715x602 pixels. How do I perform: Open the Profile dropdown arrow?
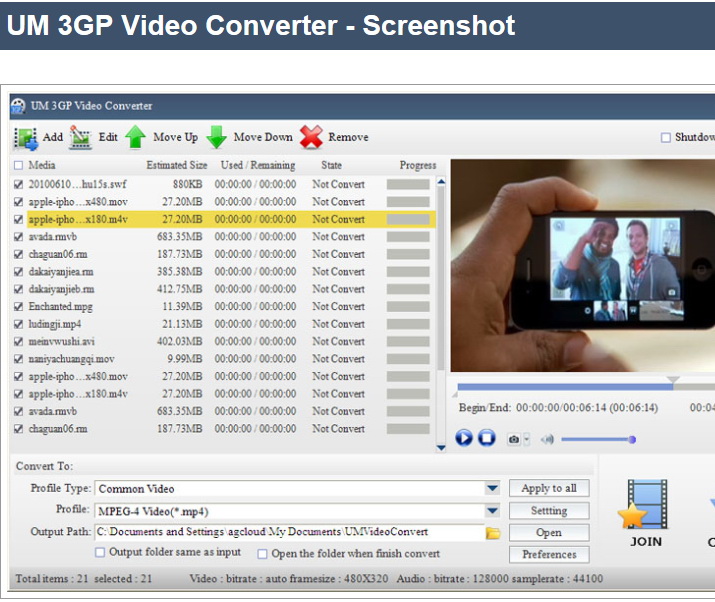492,511
